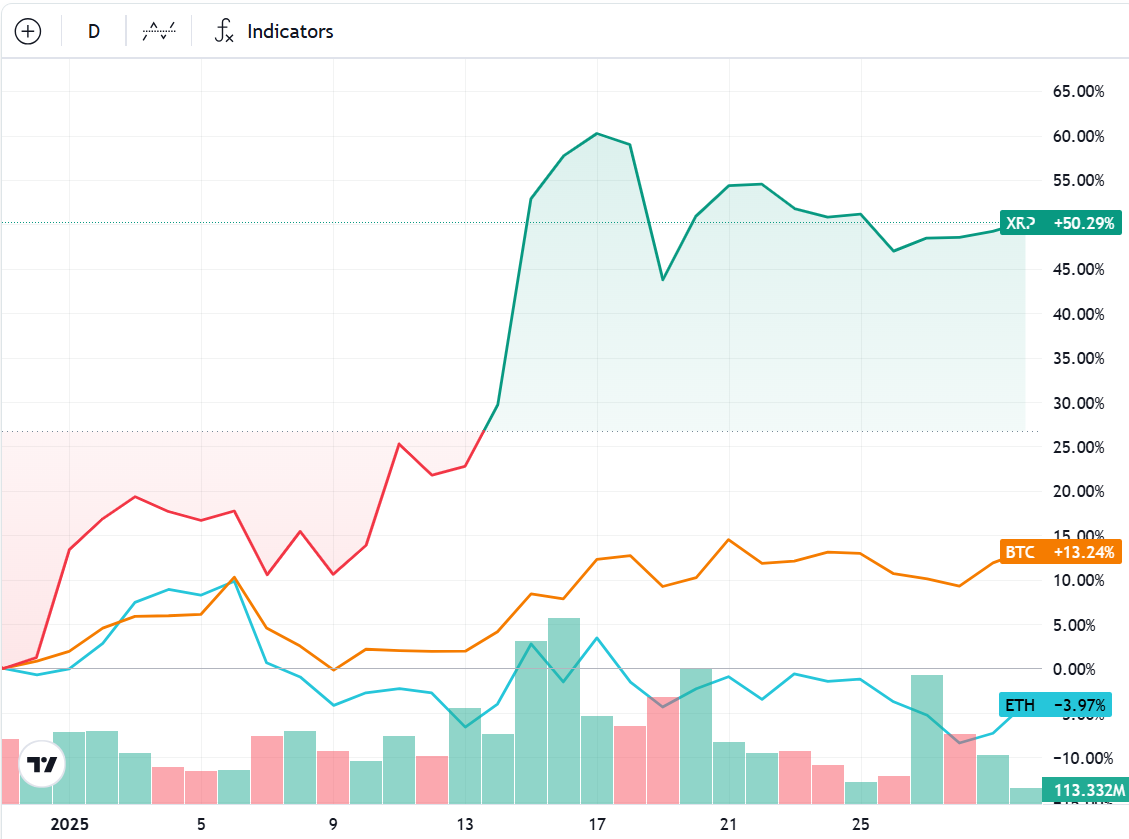The height and width of the screenshot is (839, 1129).
Task: Open the D timeframe dropdown
Action: click(93, 30)
